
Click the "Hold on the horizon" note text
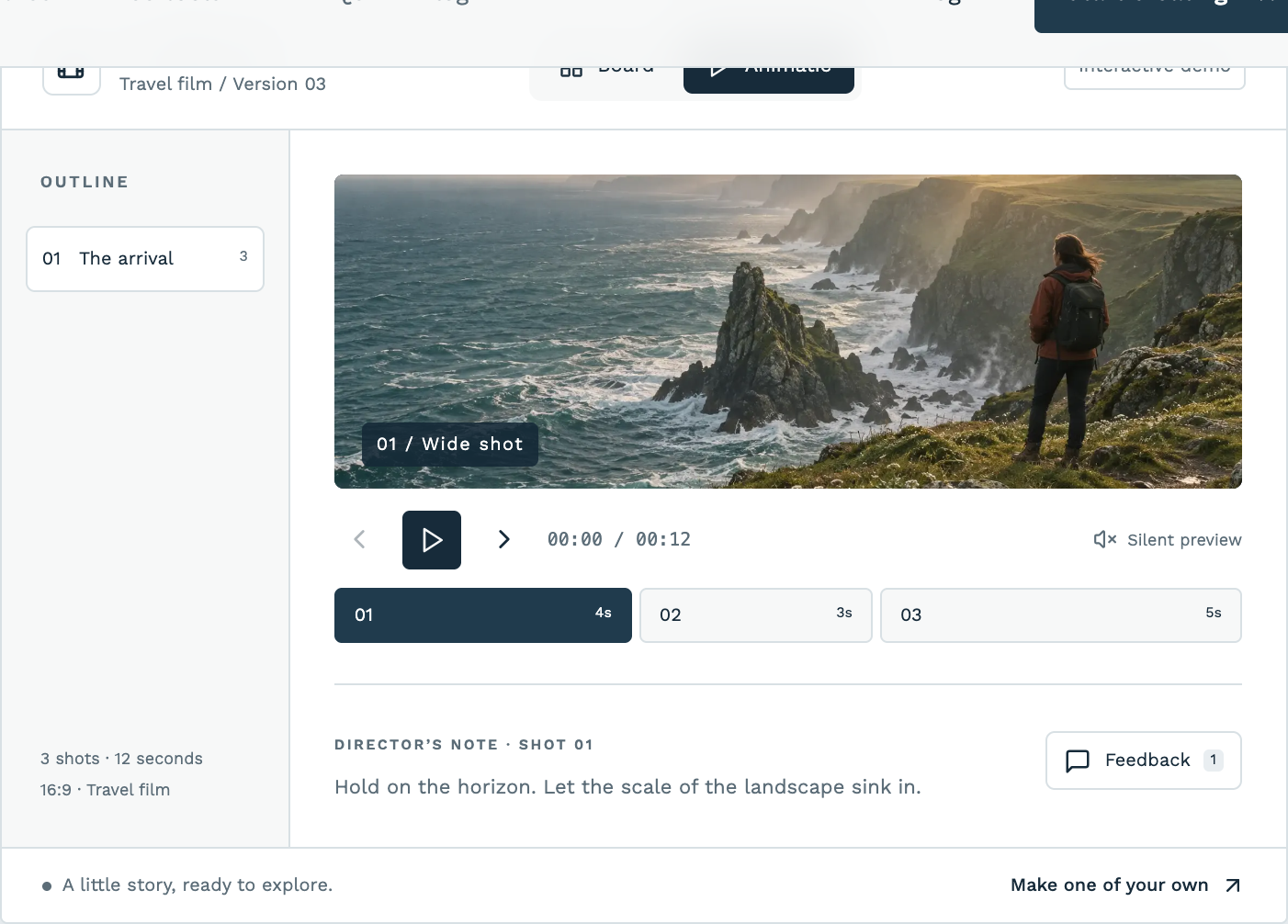pyautogui.click(x=627, y=787)
